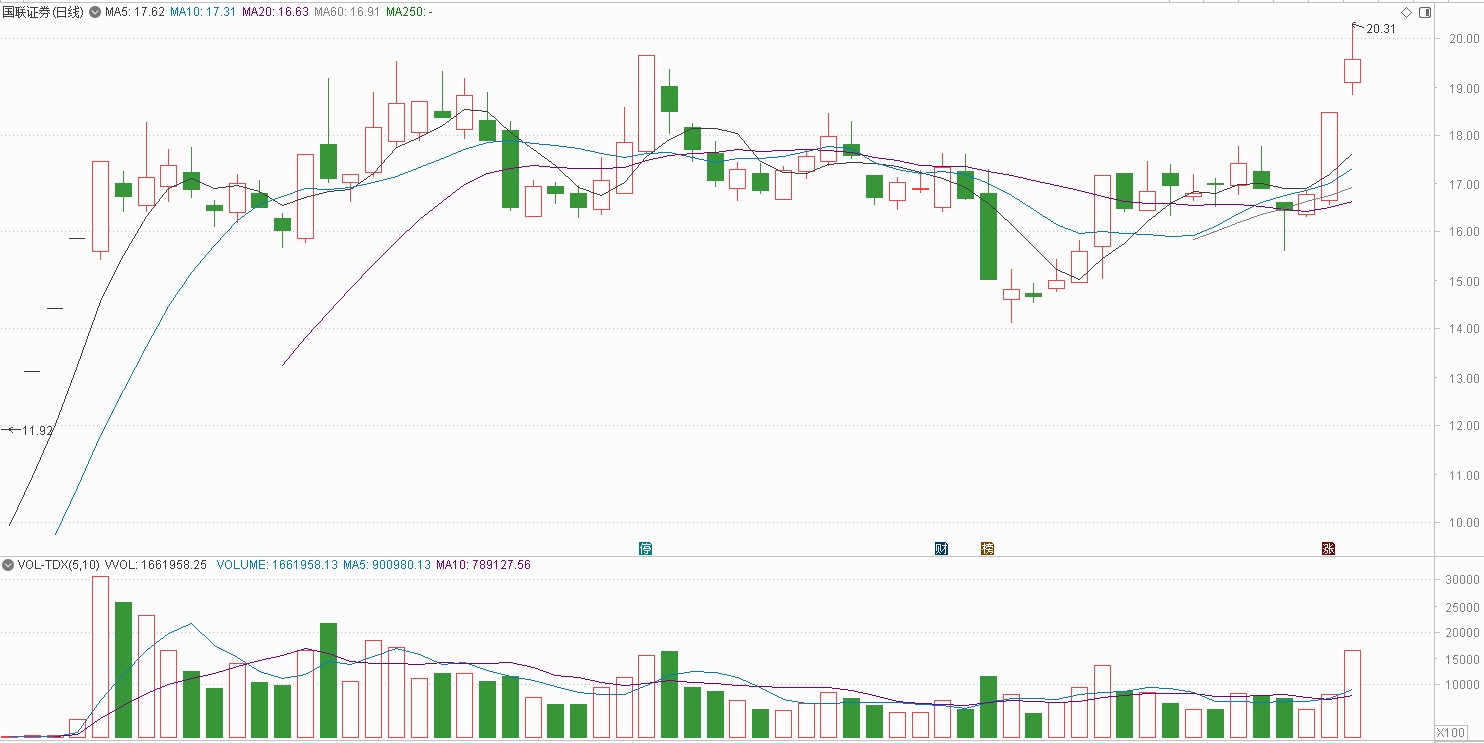Screen dimensions: 1484x743
Task: Open the teal 停 event marker
Action: click(645, 548)
